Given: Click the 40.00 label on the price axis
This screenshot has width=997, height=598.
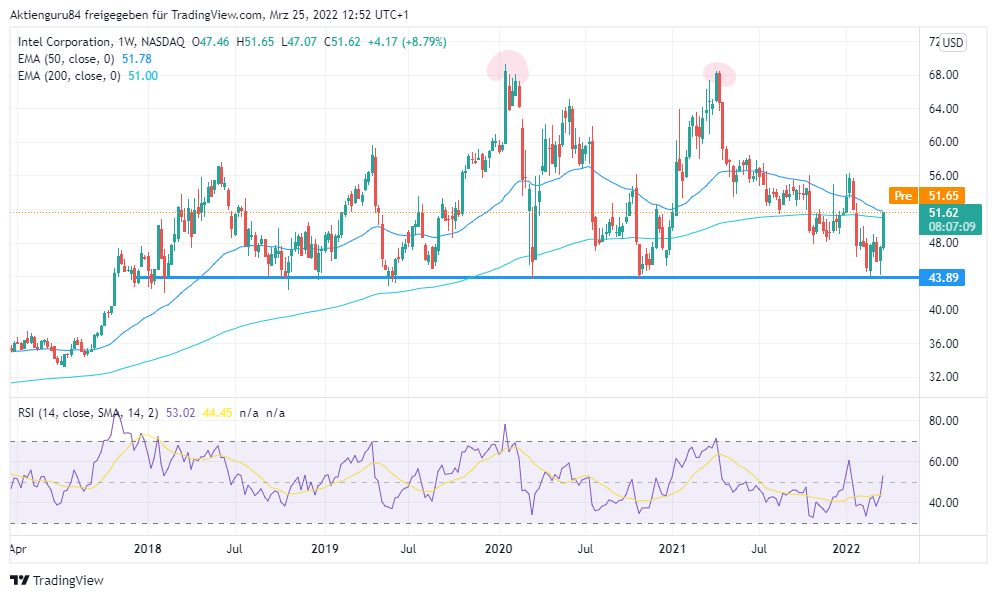Looking at the screenshot, I should click(x=944, y=310).
